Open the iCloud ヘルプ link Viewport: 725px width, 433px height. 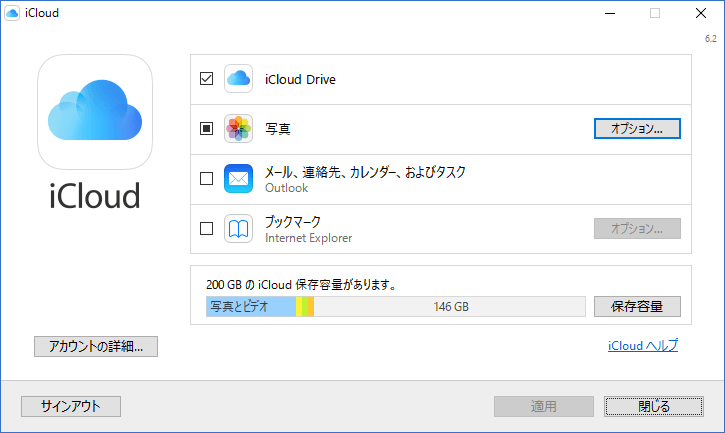pyautogui.click(x=642, y=346)
